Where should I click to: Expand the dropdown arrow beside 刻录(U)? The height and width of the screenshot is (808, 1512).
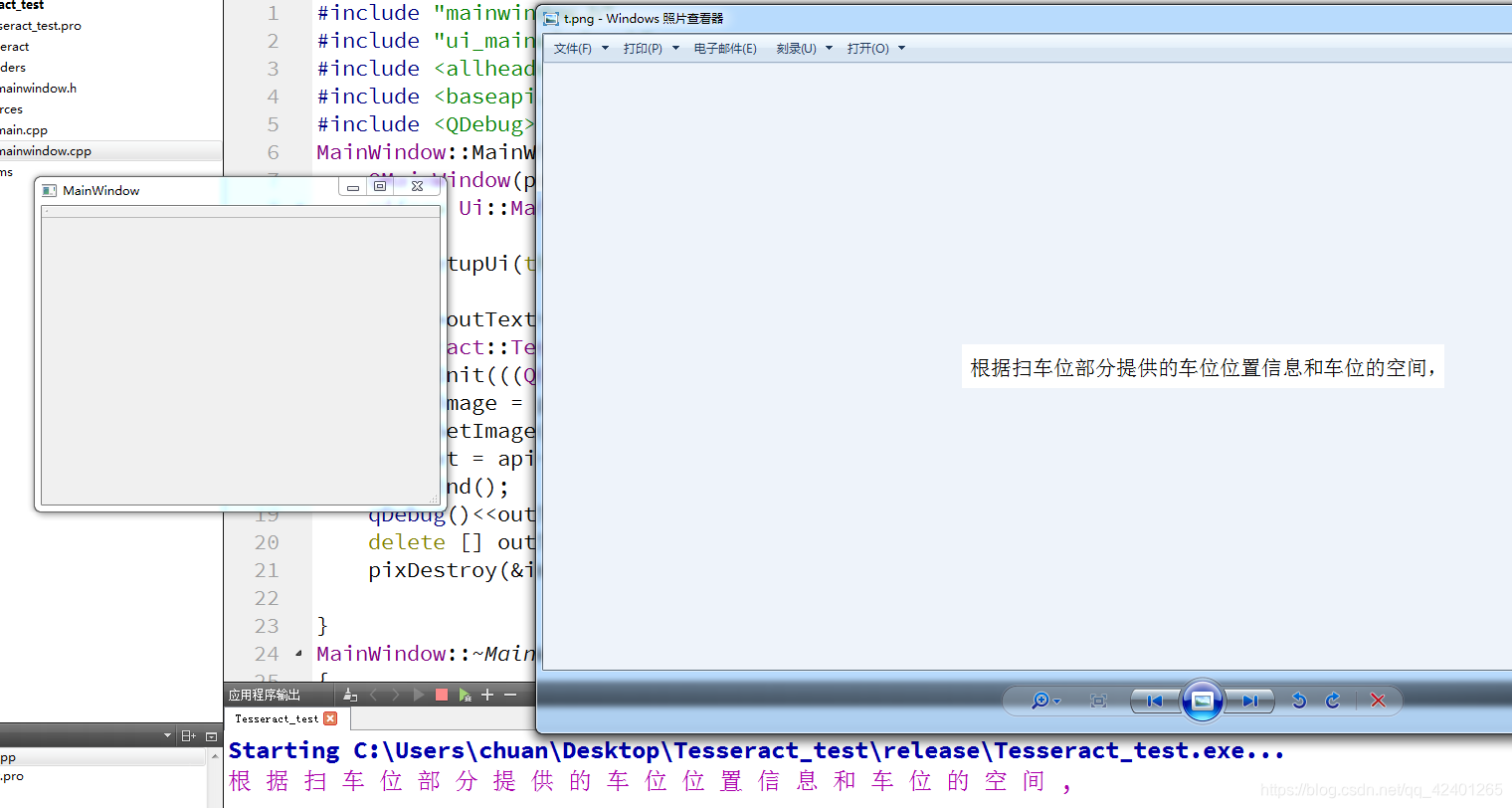click(x=829, y=48)
